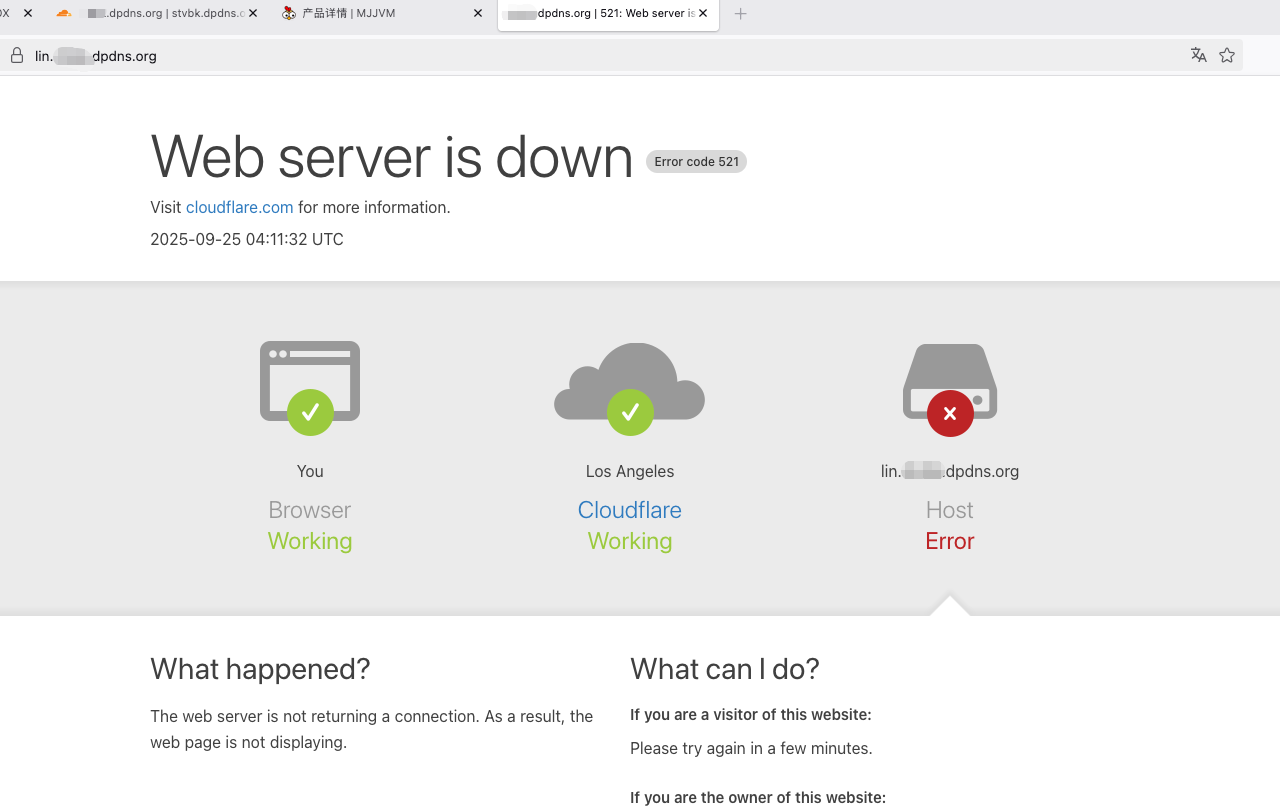Image resolution: width=1280 pixels, height=810 pixels.
Task: Click the address bar URL field
Action: pyautogui.click(x=600, y=56)
